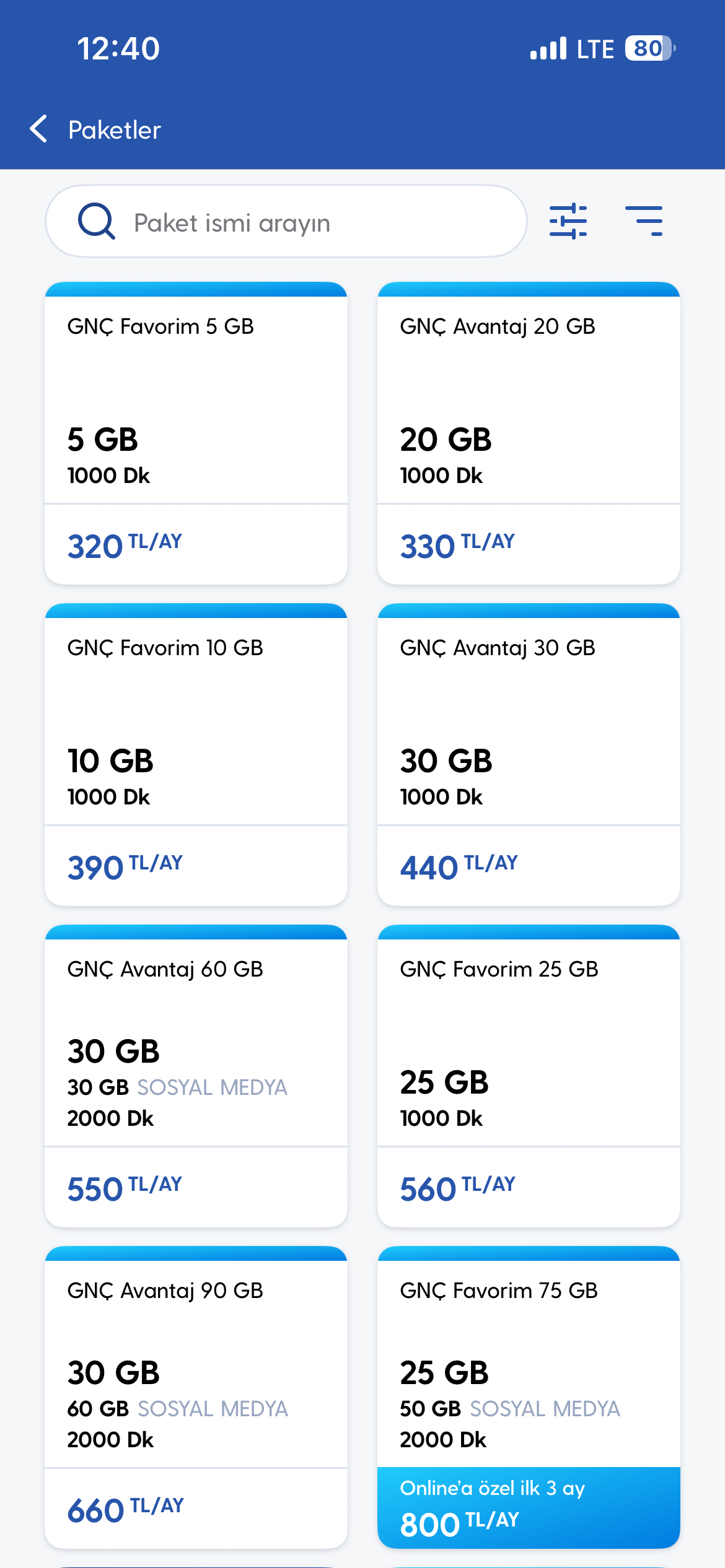
Task: Tap the LTE signal bars indicator
Action: (548, 48)
